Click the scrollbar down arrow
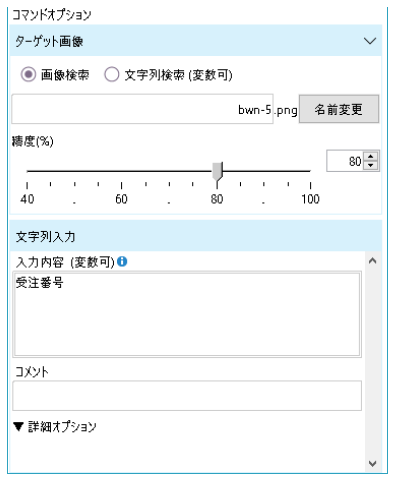394x483 pixels. 372,463
